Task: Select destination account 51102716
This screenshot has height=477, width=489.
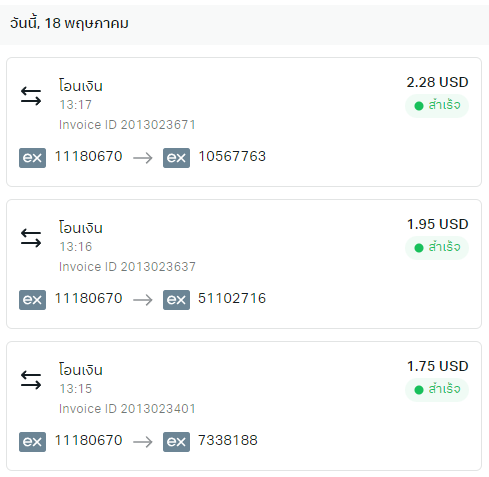Action: [232, 298]
